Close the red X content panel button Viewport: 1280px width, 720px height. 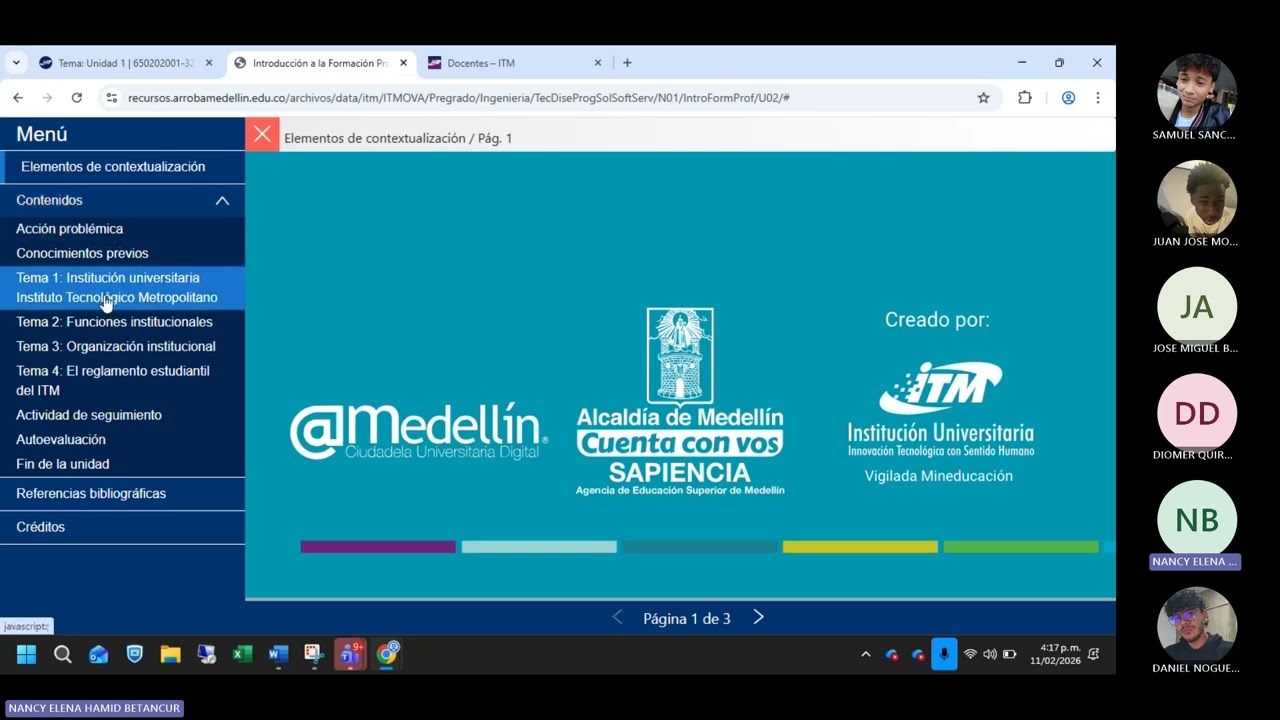tap(262, 134)
